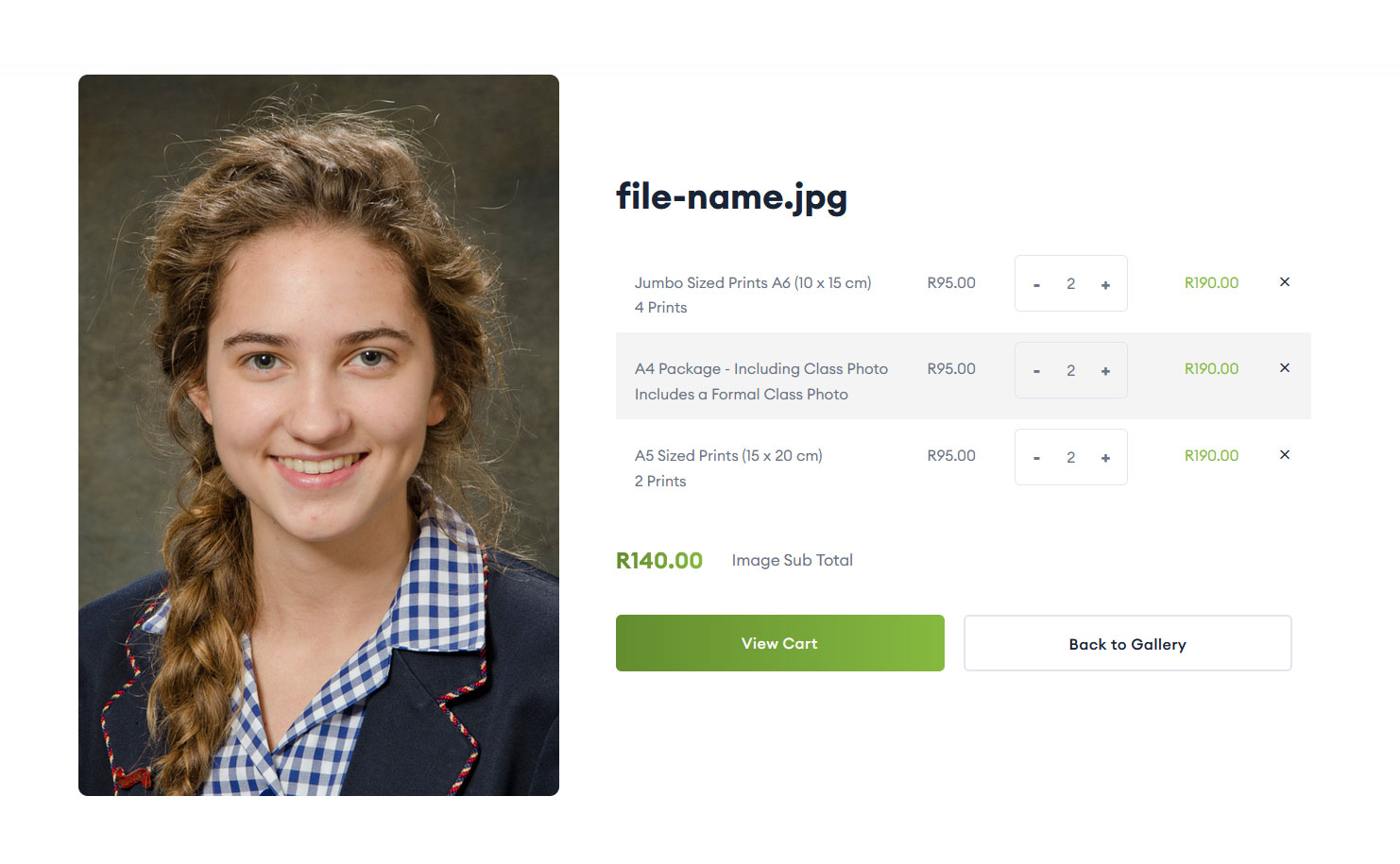
Task: Select the Jumbo Sized Prints A6 label
Action: [753, 282]
